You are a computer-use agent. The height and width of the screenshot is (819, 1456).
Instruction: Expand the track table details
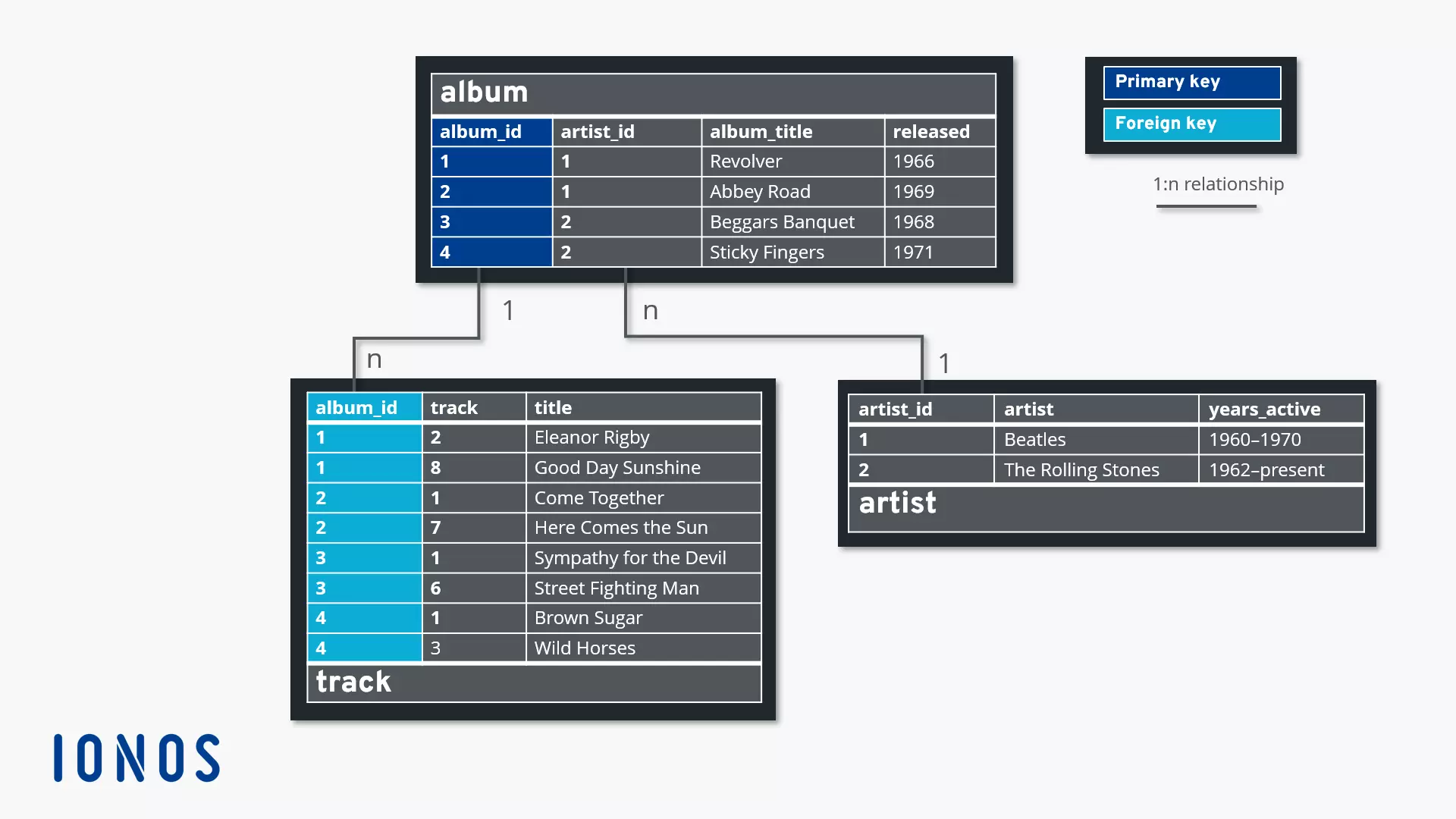353,681
